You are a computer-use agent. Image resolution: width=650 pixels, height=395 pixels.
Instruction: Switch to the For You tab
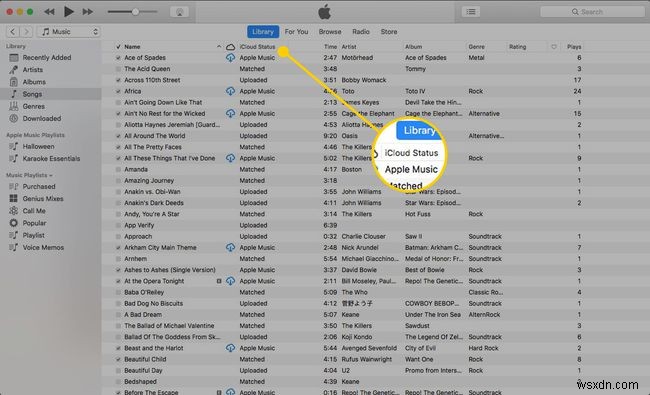[296, 32]
